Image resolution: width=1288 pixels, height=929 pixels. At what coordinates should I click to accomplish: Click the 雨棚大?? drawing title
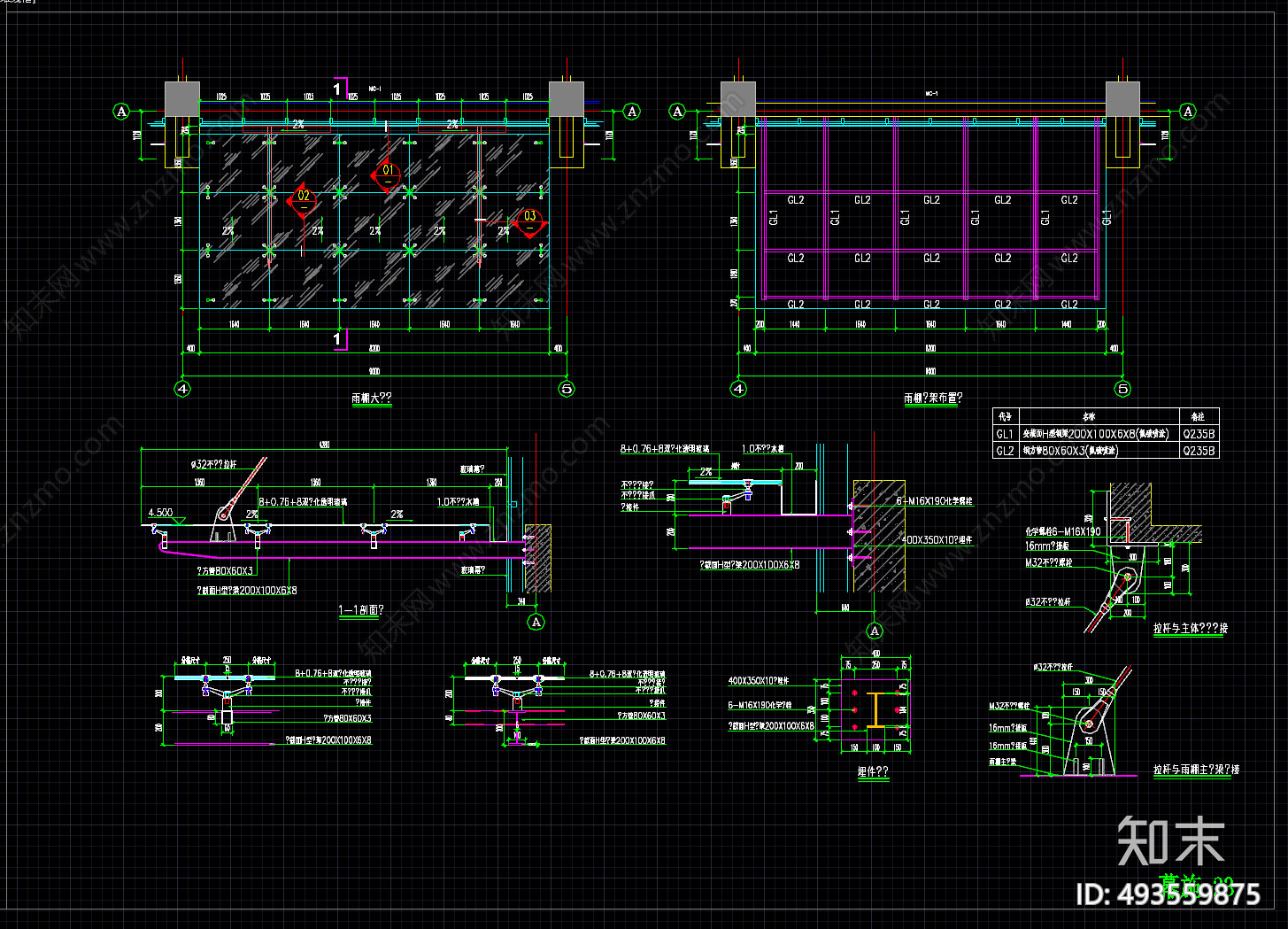tap(371, 399)
